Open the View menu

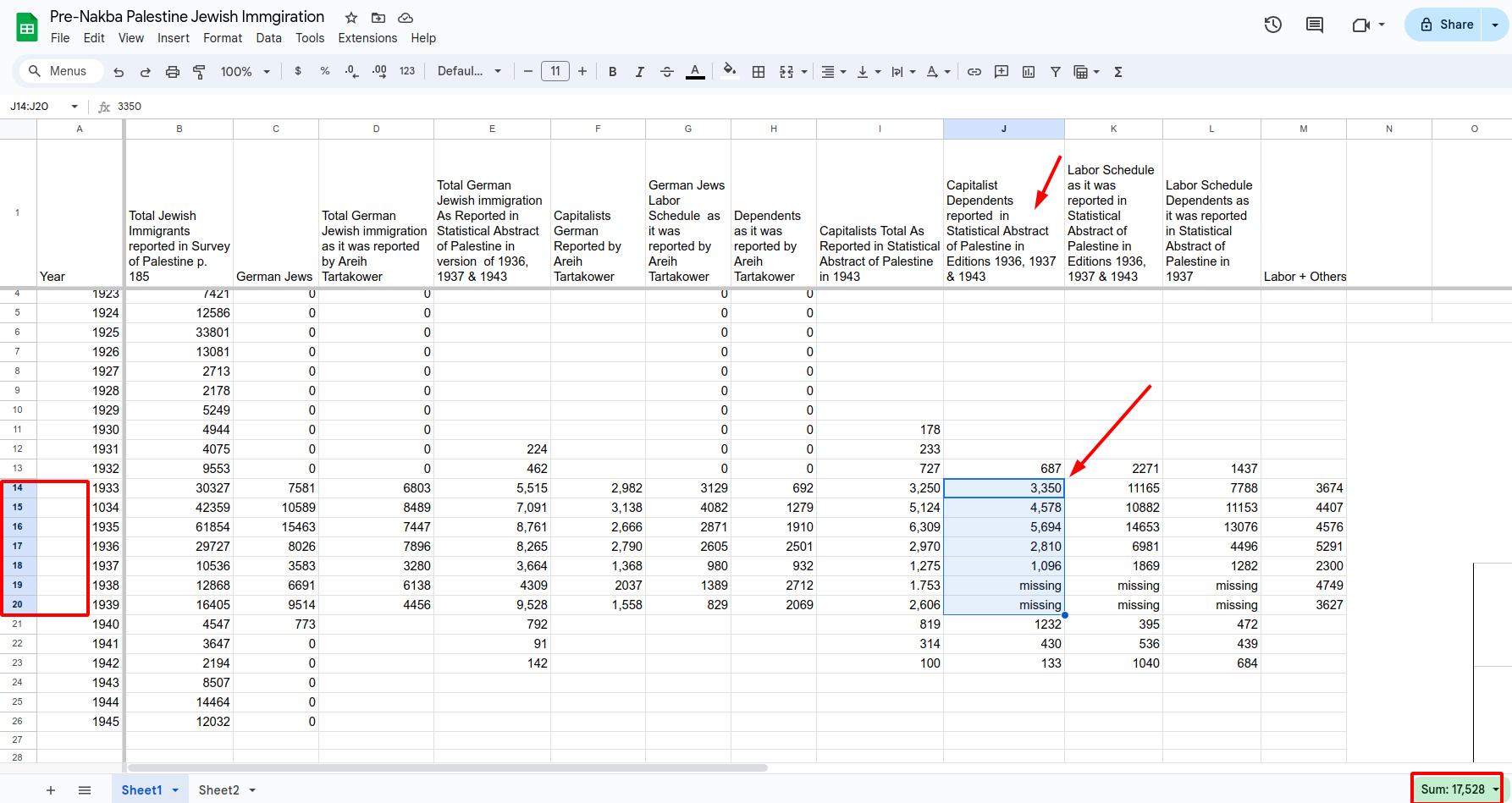pyautogui.click(x=131, y=38)
